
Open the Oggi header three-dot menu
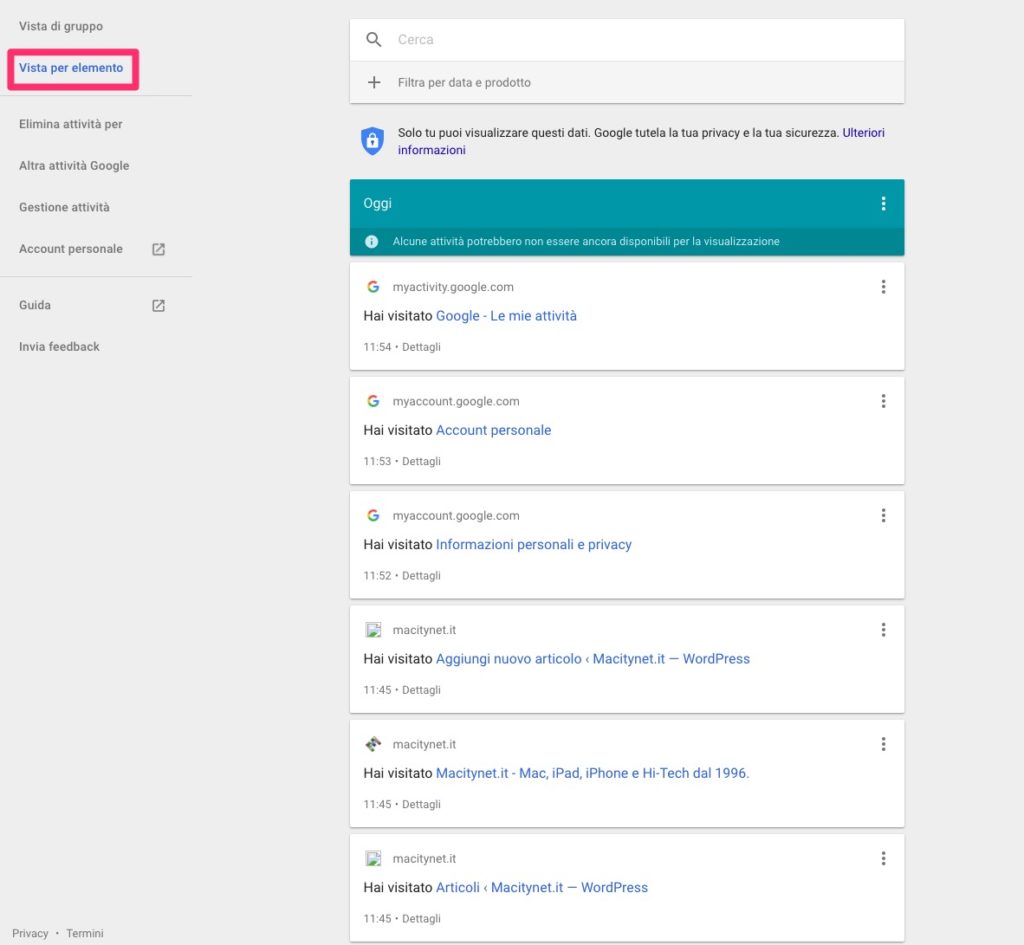(x=883, y=204)
